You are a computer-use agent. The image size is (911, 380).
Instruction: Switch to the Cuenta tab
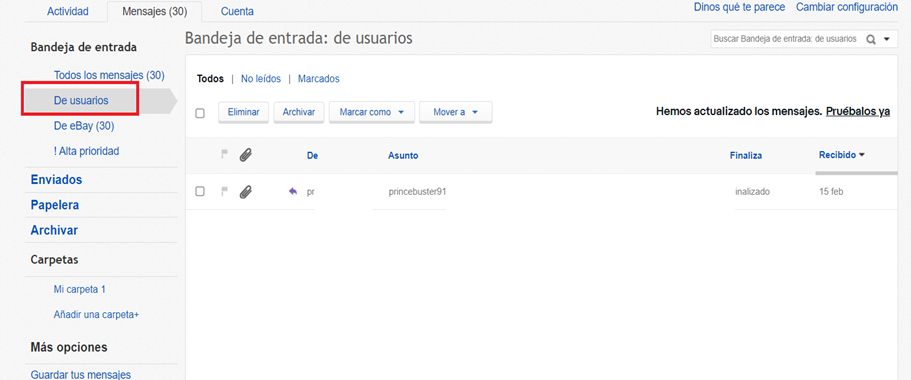237,11
